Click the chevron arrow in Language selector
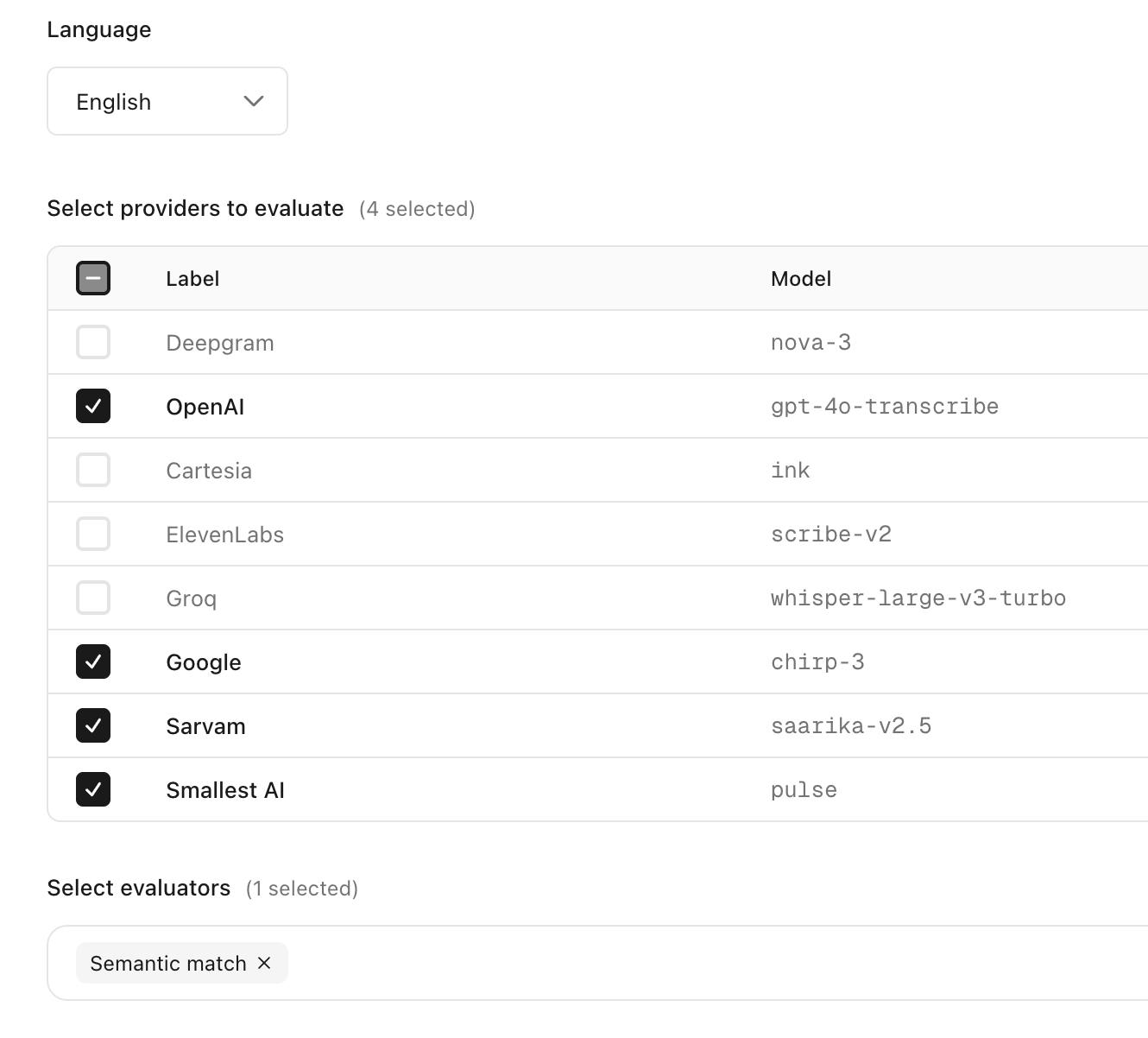This screenshot has height=1038, width=1148. [254, 101]
